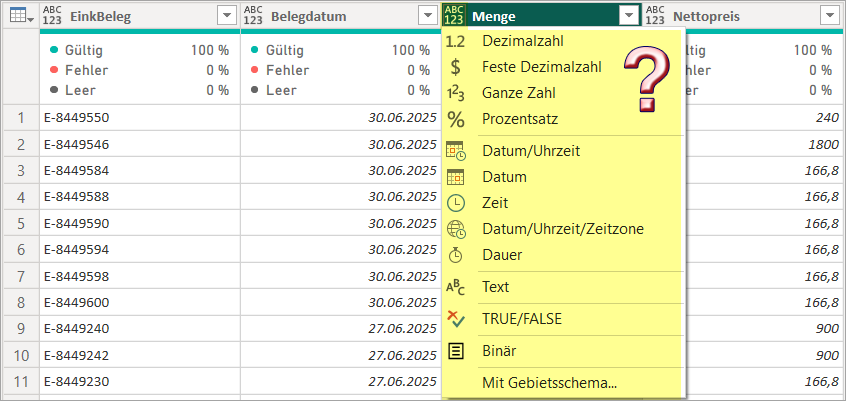This screenshot has width=846, height=401.
Task: Select Mit Gebietsschema... menu entry
Action: click(x=549, y=382)
